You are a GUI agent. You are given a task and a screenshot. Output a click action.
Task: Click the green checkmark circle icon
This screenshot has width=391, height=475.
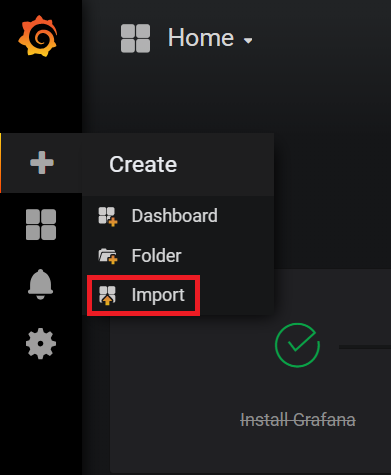coord(297,345)
